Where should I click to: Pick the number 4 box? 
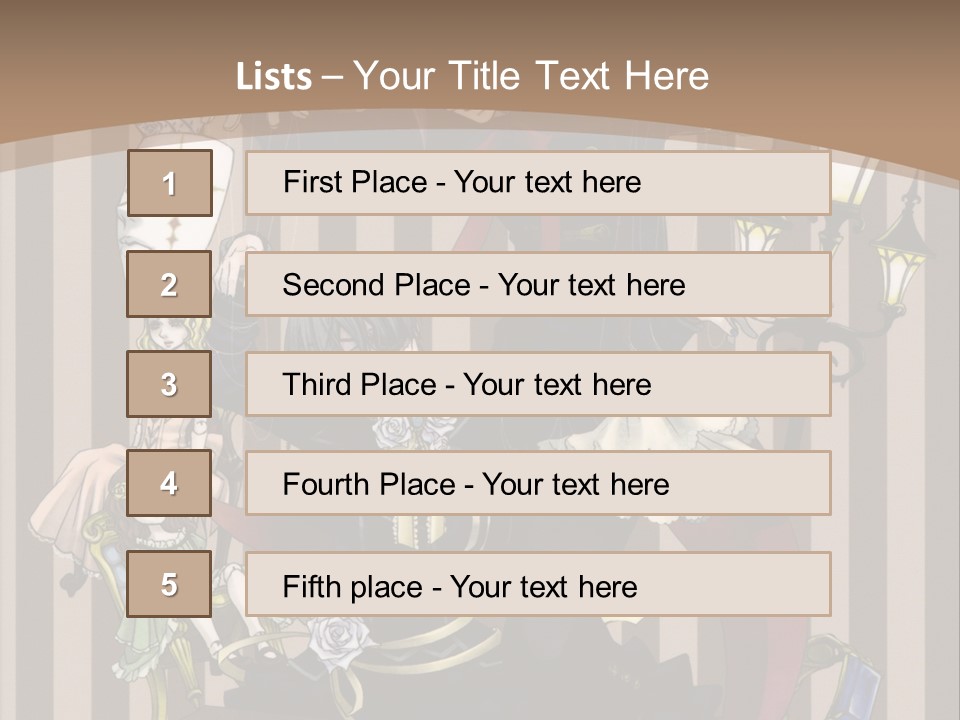pyautogui.click(x=169, y=484)
